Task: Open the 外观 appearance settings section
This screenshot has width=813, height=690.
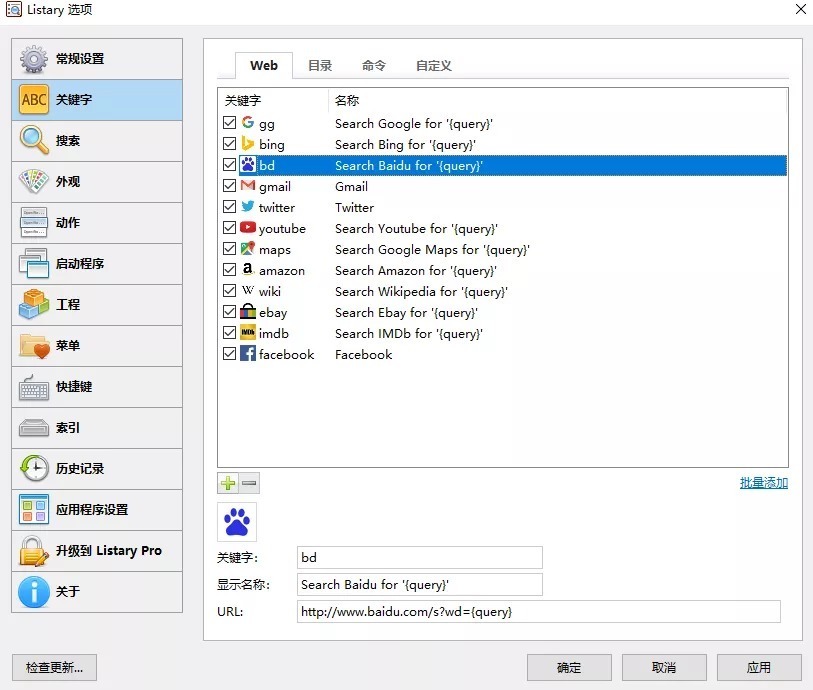Action: [x=97, y=182]
